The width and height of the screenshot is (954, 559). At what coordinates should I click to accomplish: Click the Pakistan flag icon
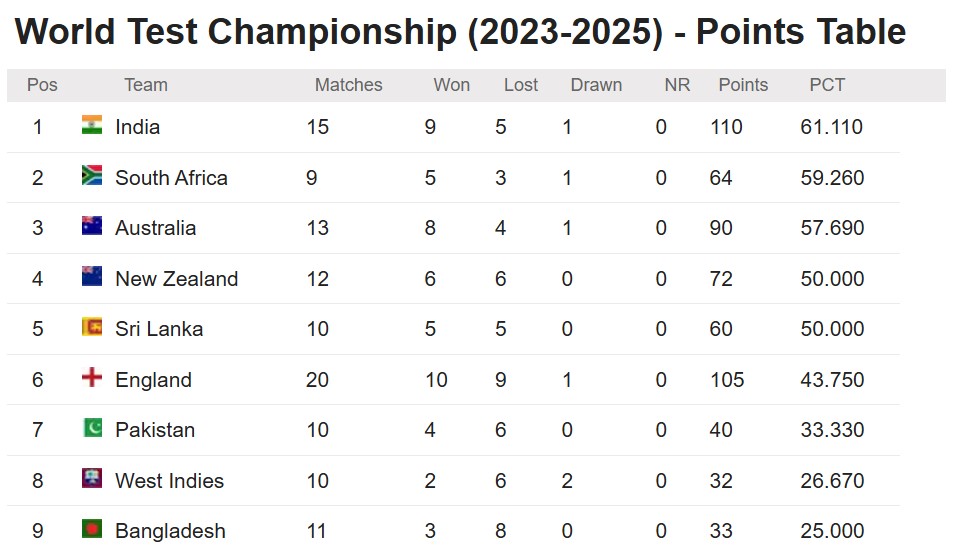coord(92,429)
